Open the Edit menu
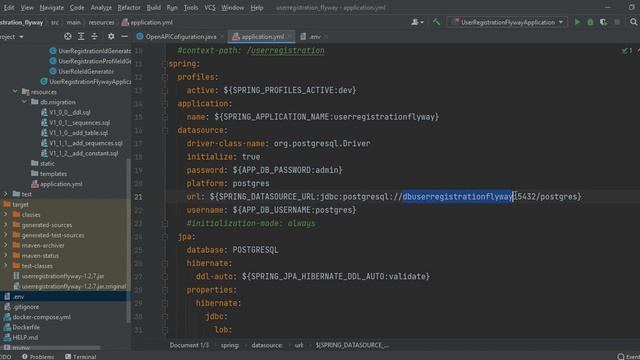The image size is (640, 360). tap(9, 8)
